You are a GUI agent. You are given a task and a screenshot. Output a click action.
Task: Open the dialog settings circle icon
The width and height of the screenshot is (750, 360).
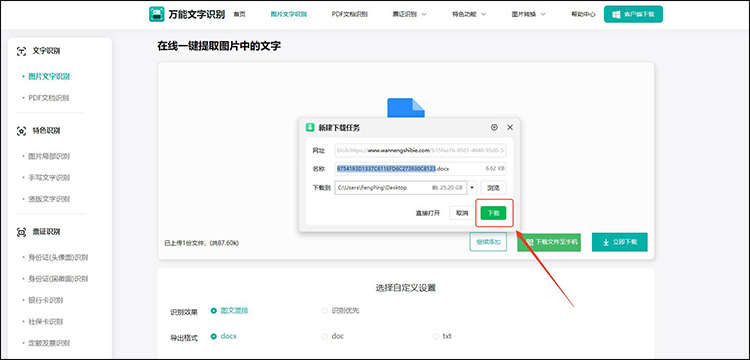(x=494, y=127)
